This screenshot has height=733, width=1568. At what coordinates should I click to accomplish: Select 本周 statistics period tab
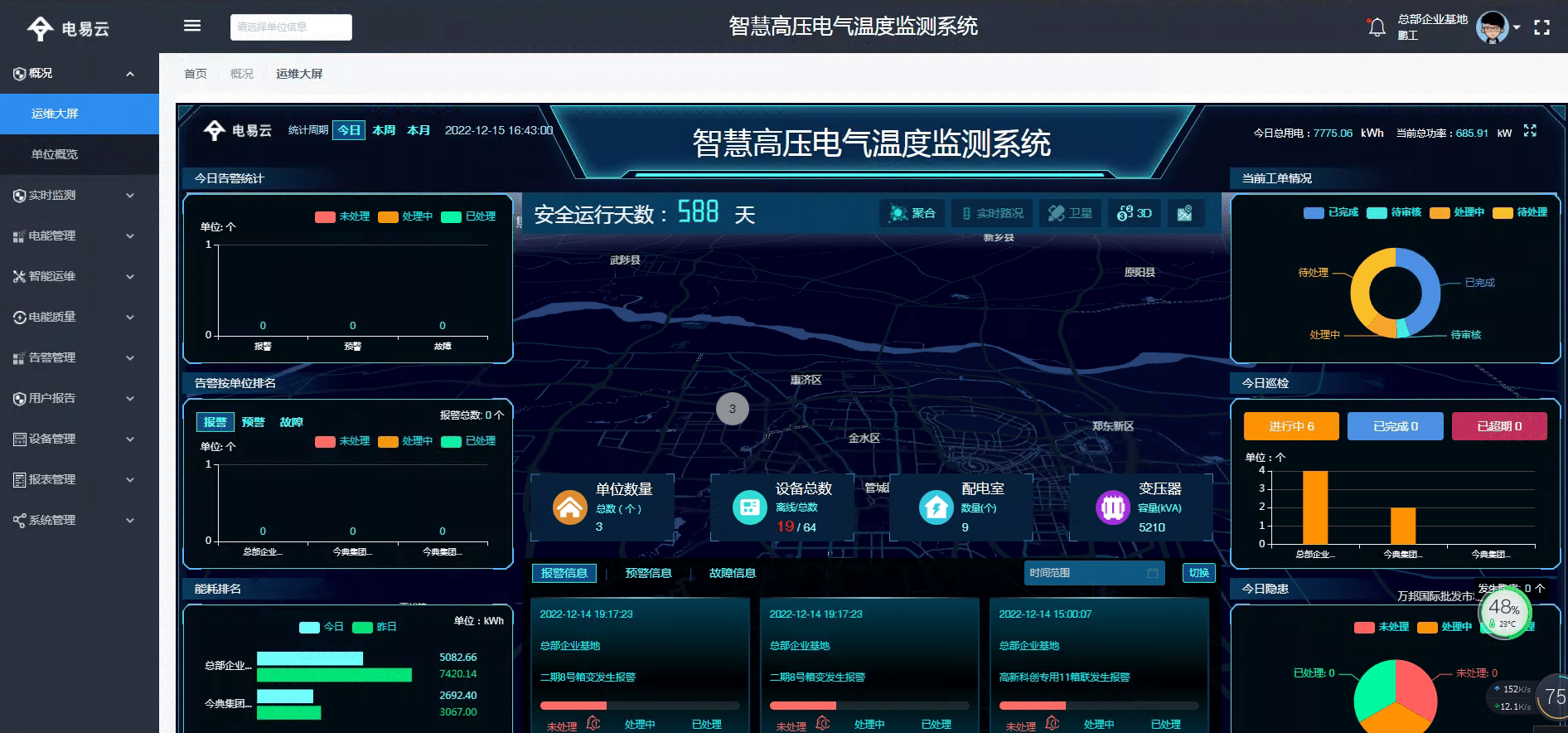(384, 130)
